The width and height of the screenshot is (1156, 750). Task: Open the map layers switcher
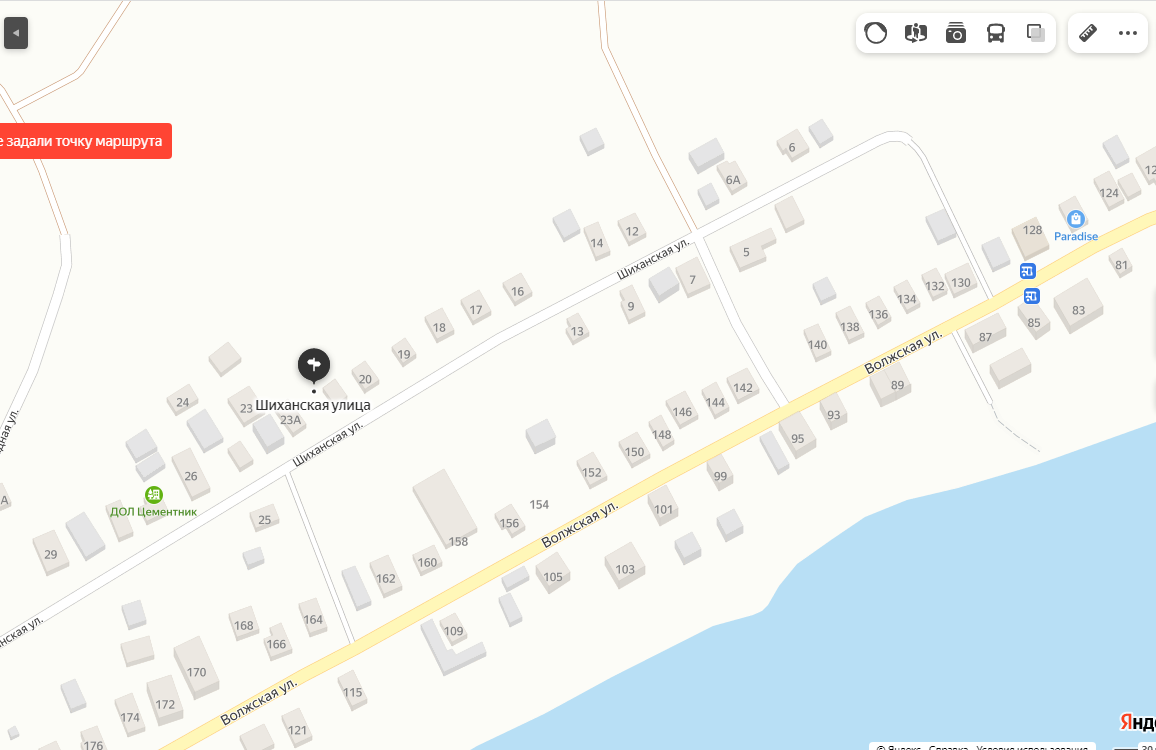(x=1036, y=33)
